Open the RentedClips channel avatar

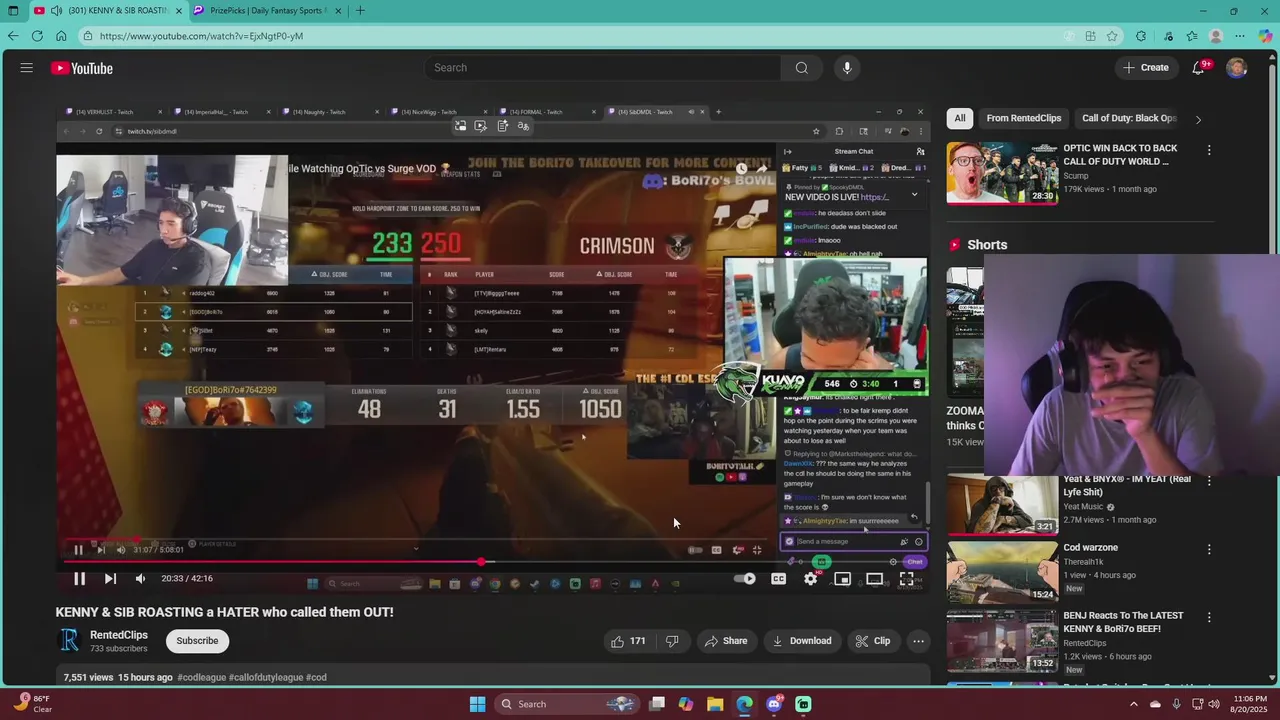click(69, 641)
